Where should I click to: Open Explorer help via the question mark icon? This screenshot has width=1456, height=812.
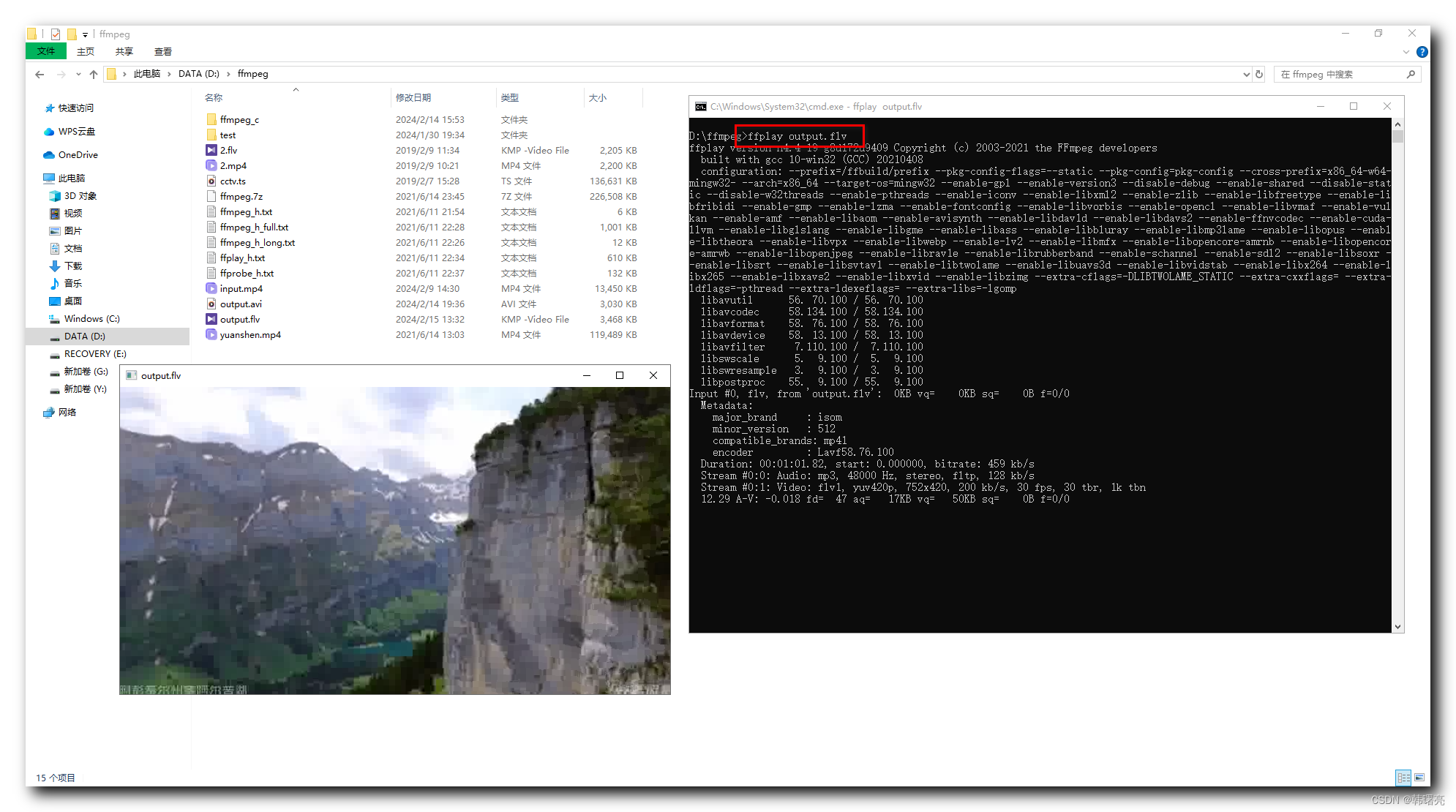(x=1422, y=51)
